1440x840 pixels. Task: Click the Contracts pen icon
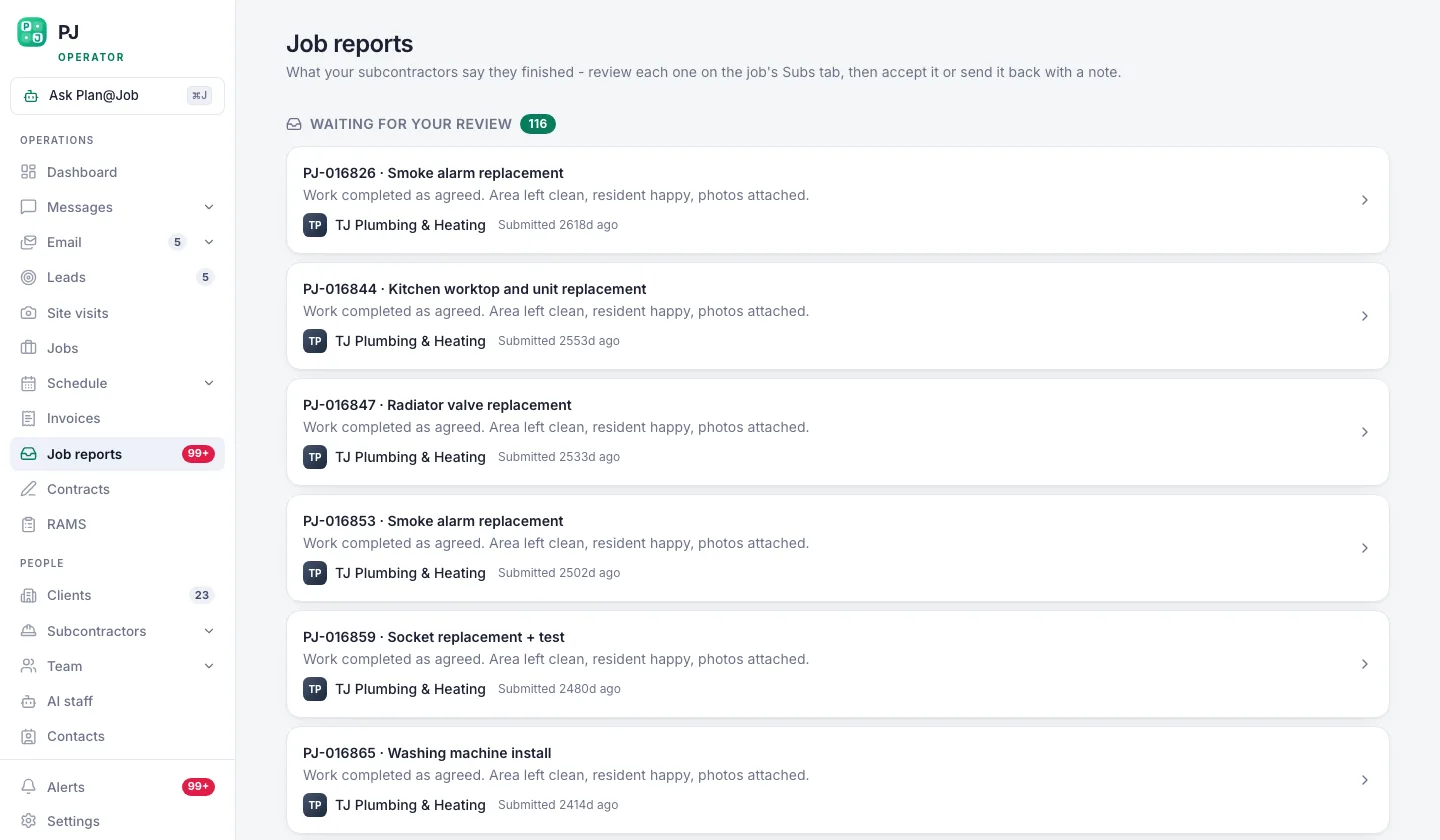click(x=29, y=489)
